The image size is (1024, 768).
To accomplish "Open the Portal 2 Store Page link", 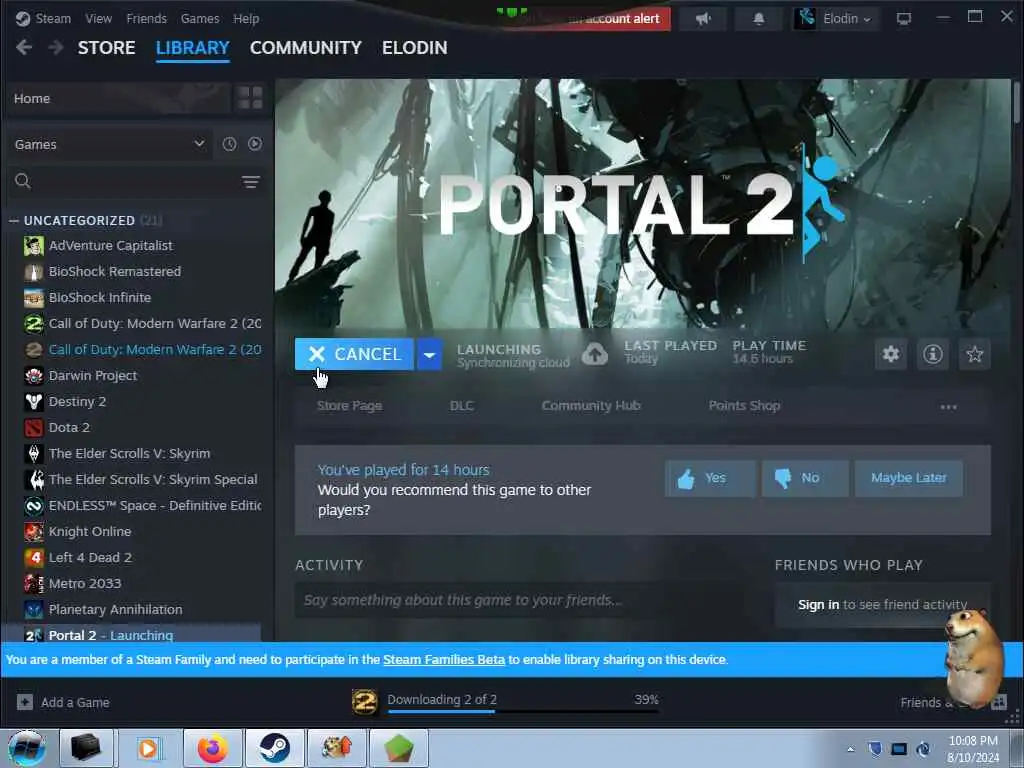I will click(349, 406).
